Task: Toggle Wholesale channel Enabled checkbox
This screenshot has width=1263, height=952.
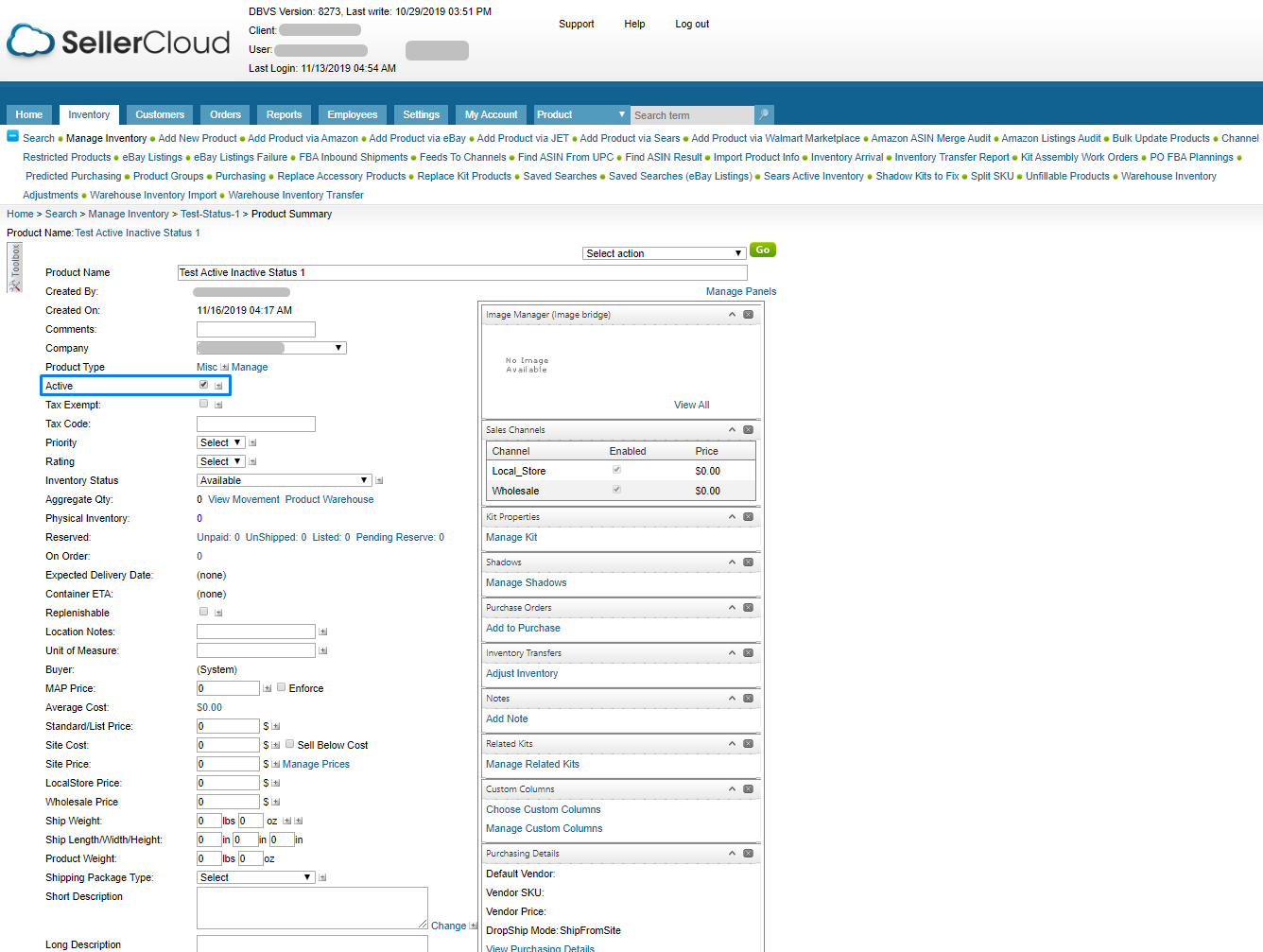Action: tap(616, 490)
